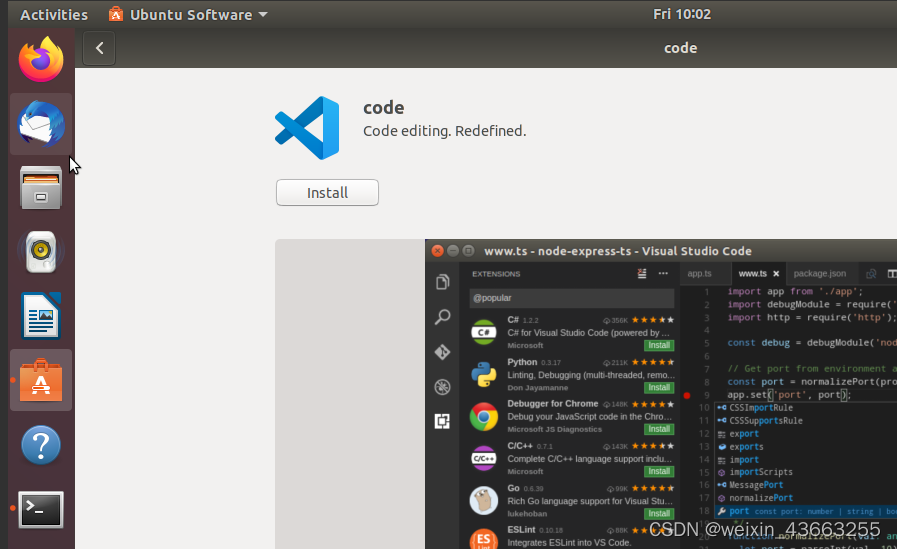Select the exports suggestion
897x549 pixels.
(x=747, y=447)
